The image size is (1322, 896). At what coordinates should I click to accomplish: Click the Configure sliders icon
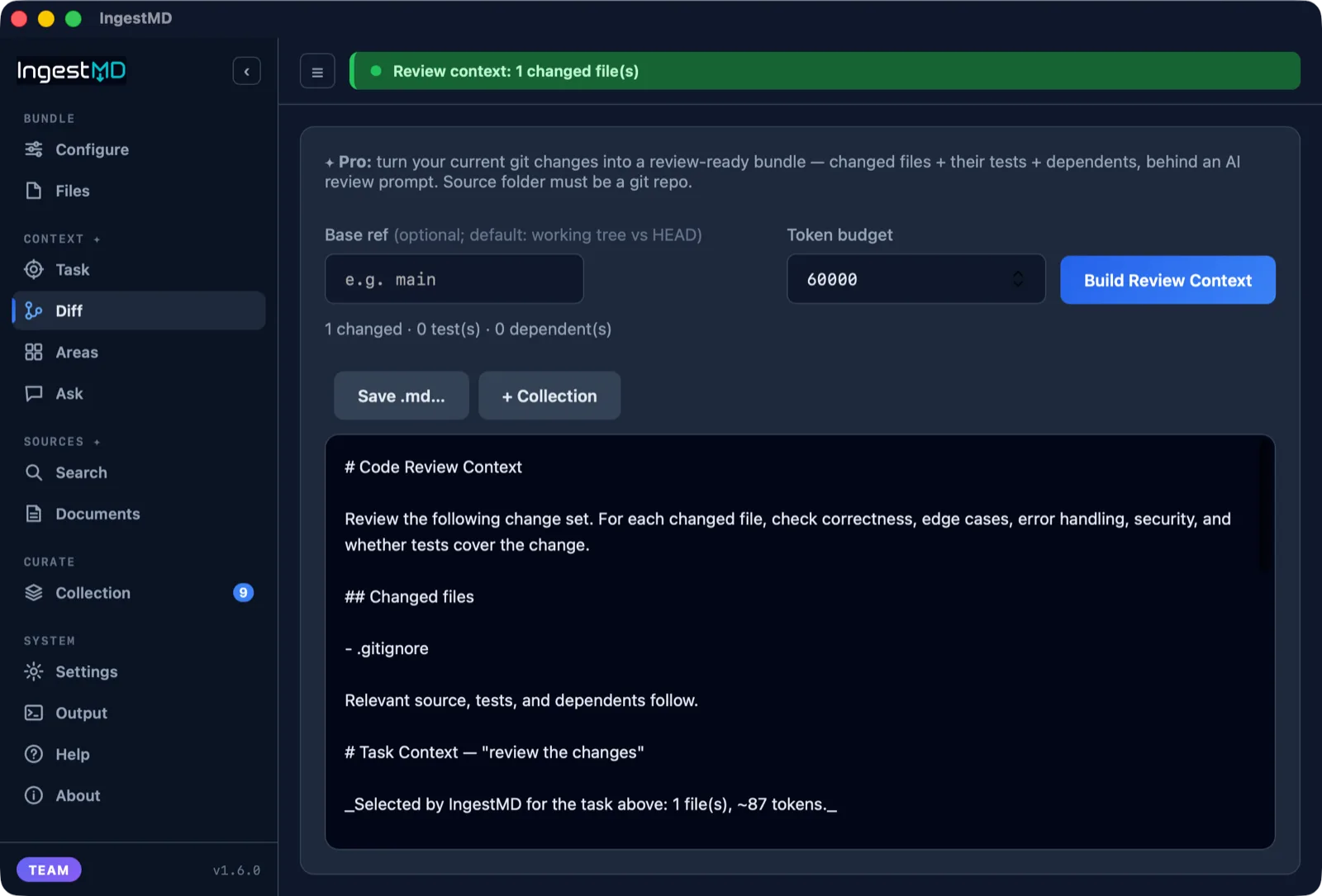coord(34,149)
